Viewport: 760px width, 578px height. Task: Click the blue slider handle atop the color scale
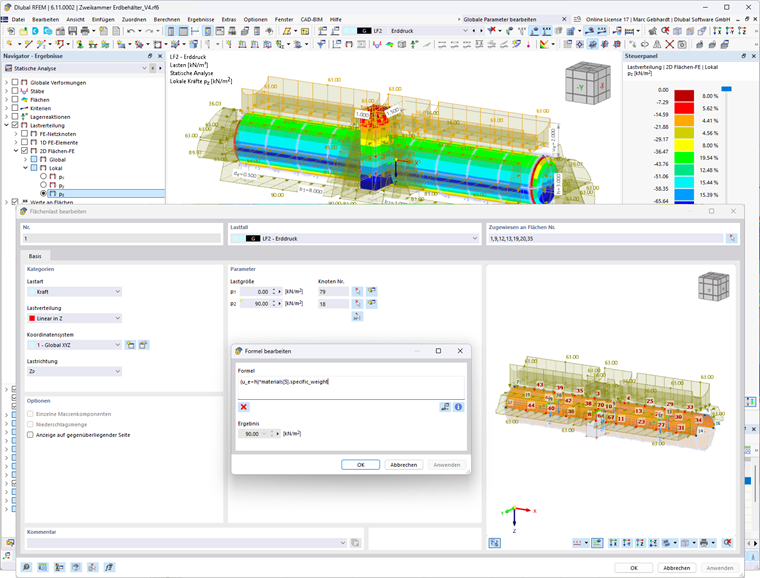pos(726,89)
